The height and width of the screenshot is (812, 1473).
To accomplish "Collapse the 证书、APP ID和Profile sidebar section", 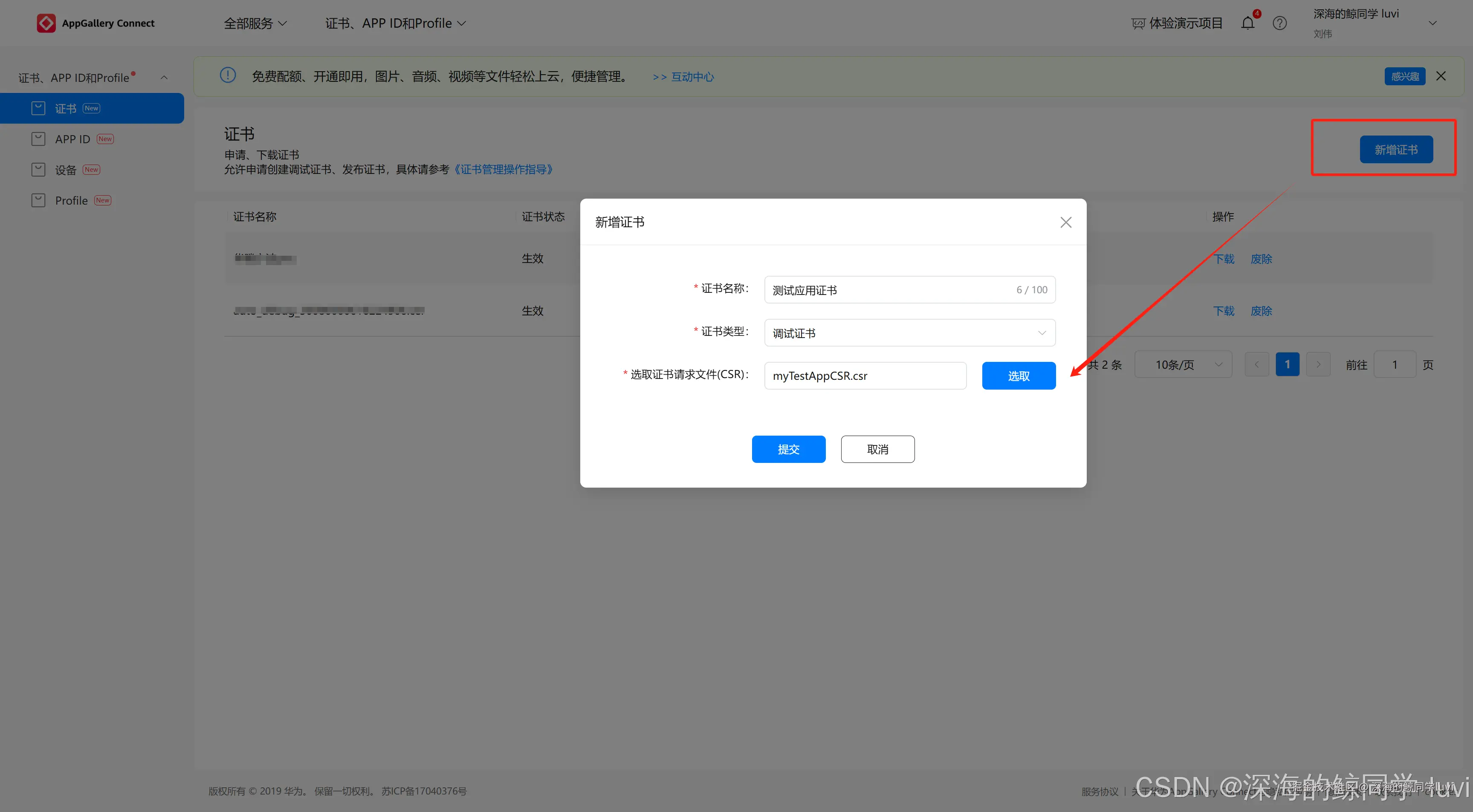I will tap(164, 77).
